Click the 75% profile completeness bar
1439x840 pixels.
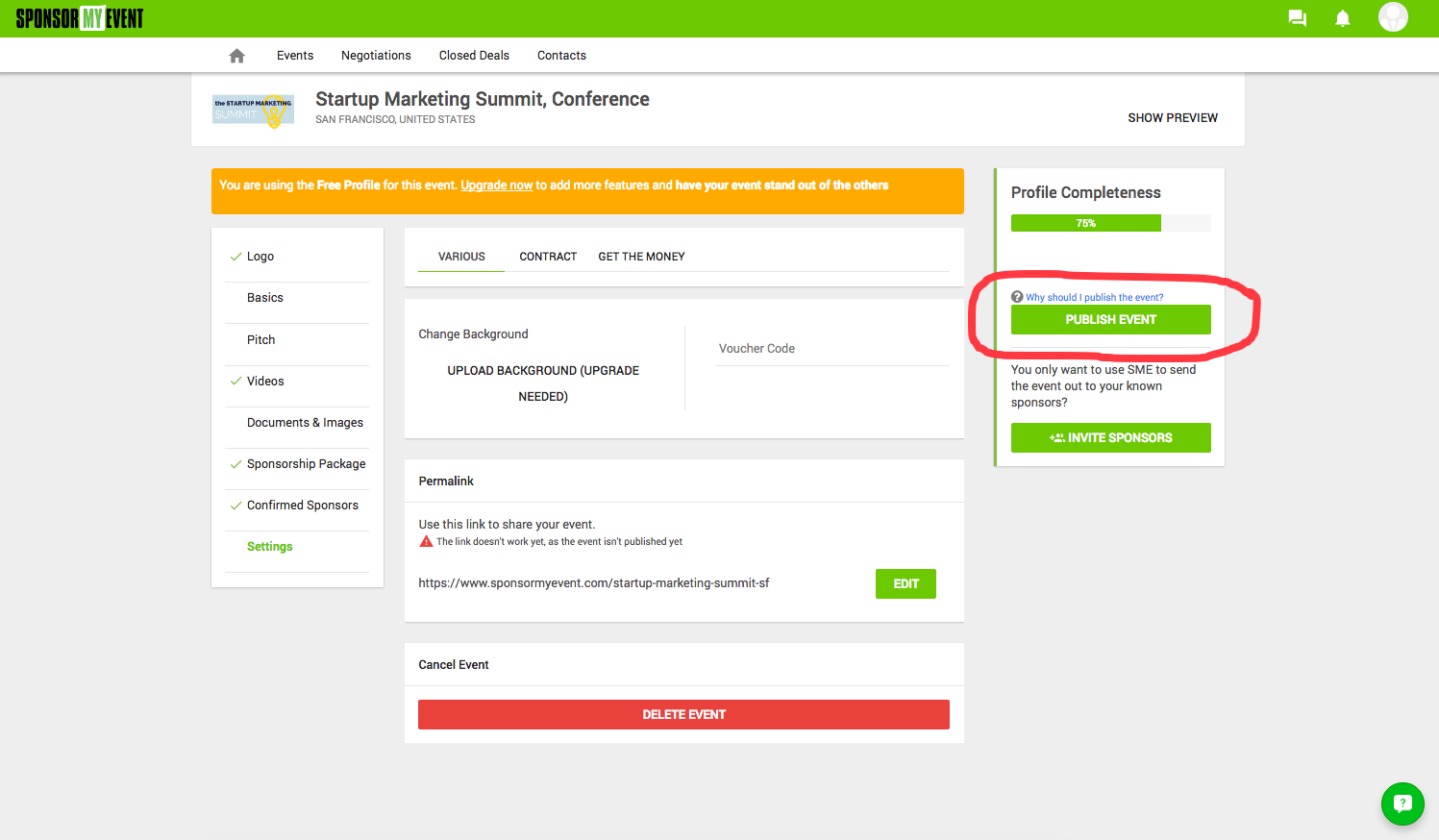pos(1110,223)
